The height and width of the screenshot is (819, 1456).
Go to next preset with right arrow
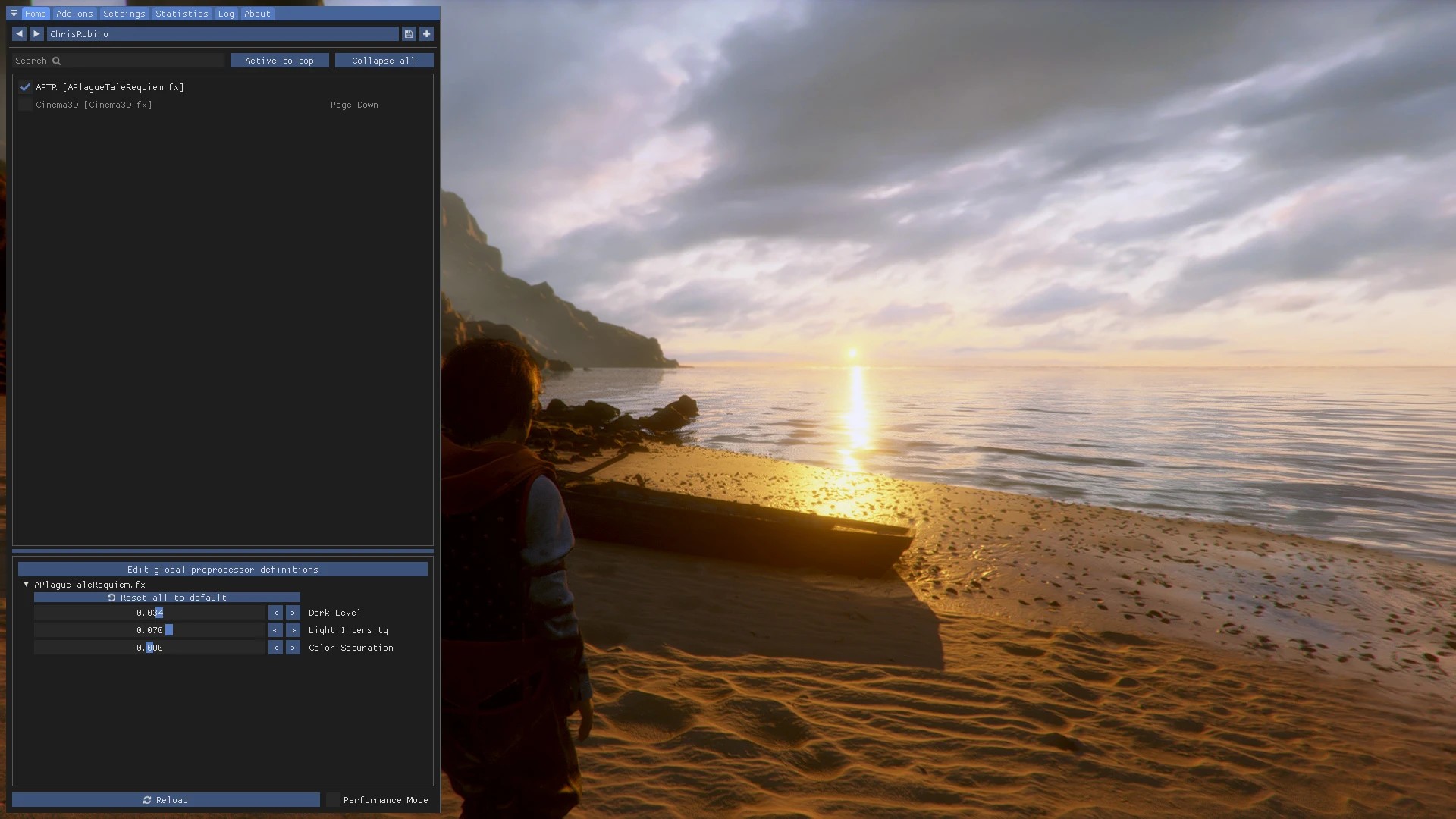click(x=36, y=34)
